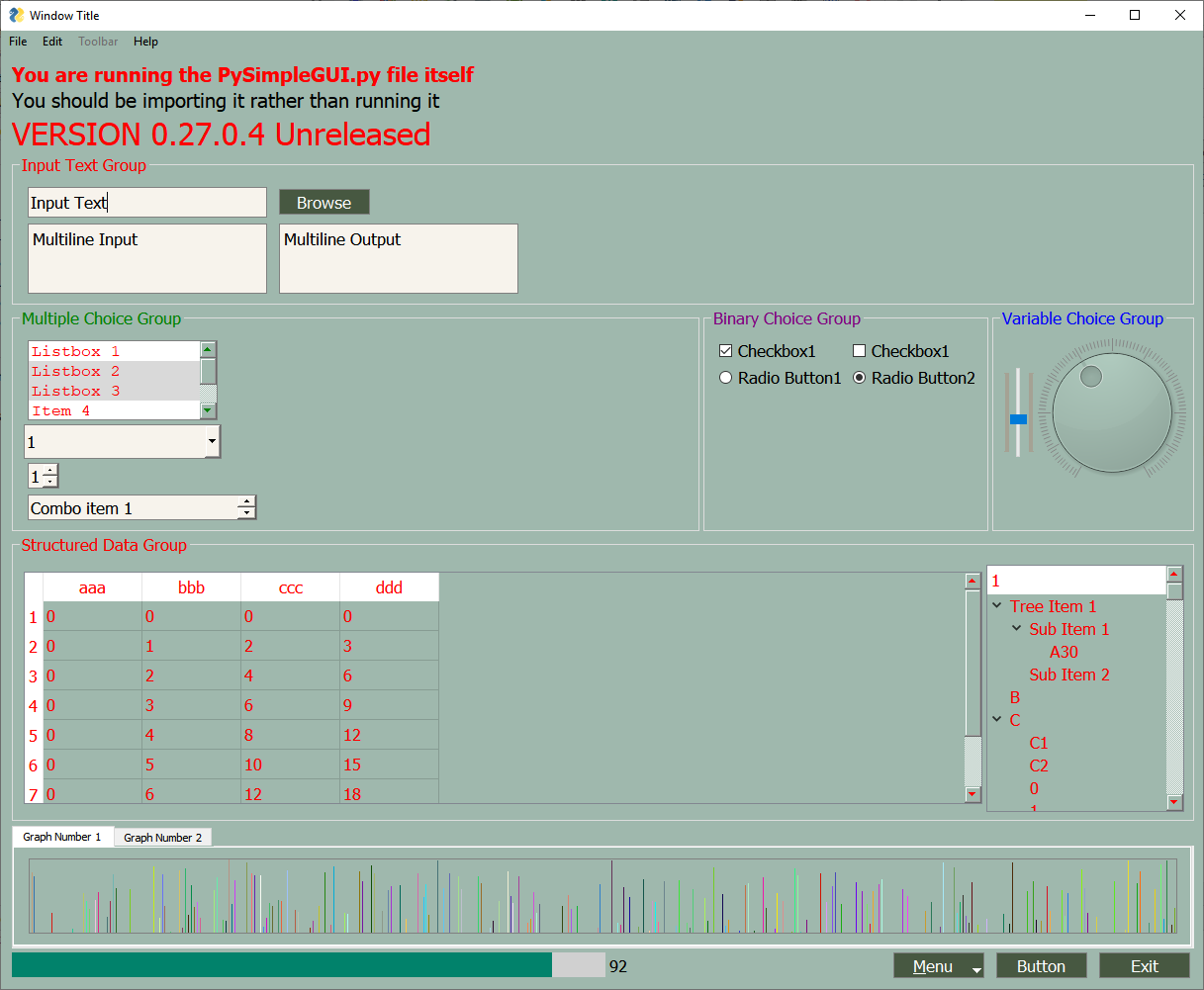
Task: Switch to the Graph Number 2 tab
Action: click(x=162, y=837)
